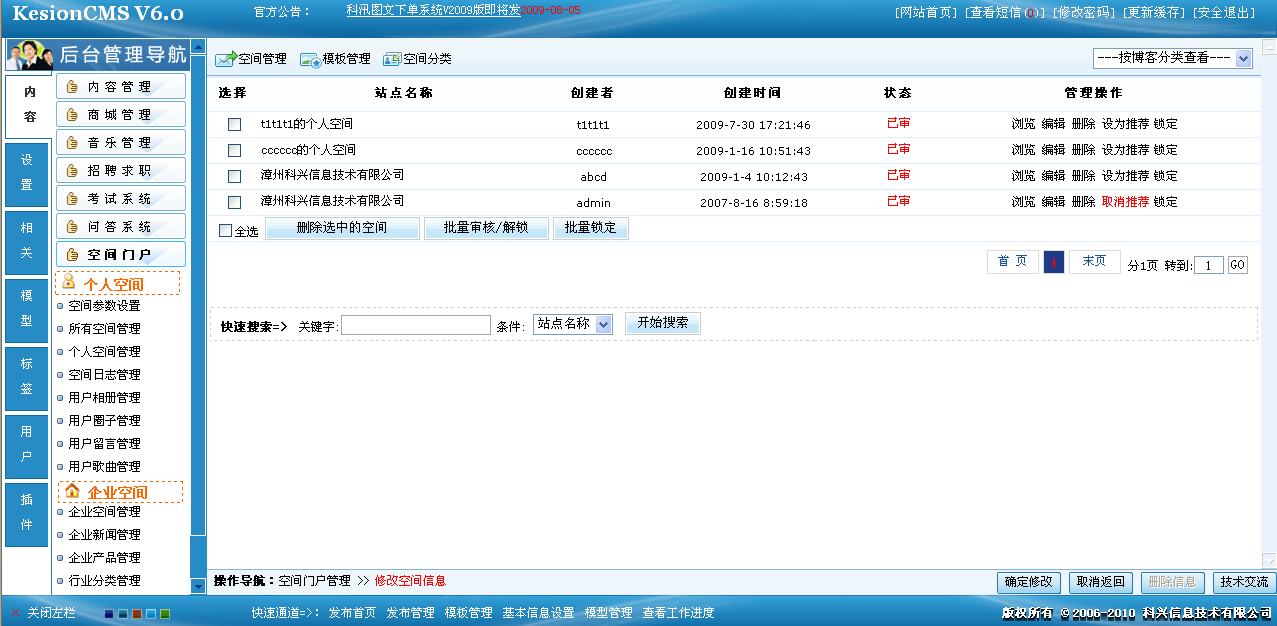Click the red X 关闭左栏 icon

[x=15, y=613]
